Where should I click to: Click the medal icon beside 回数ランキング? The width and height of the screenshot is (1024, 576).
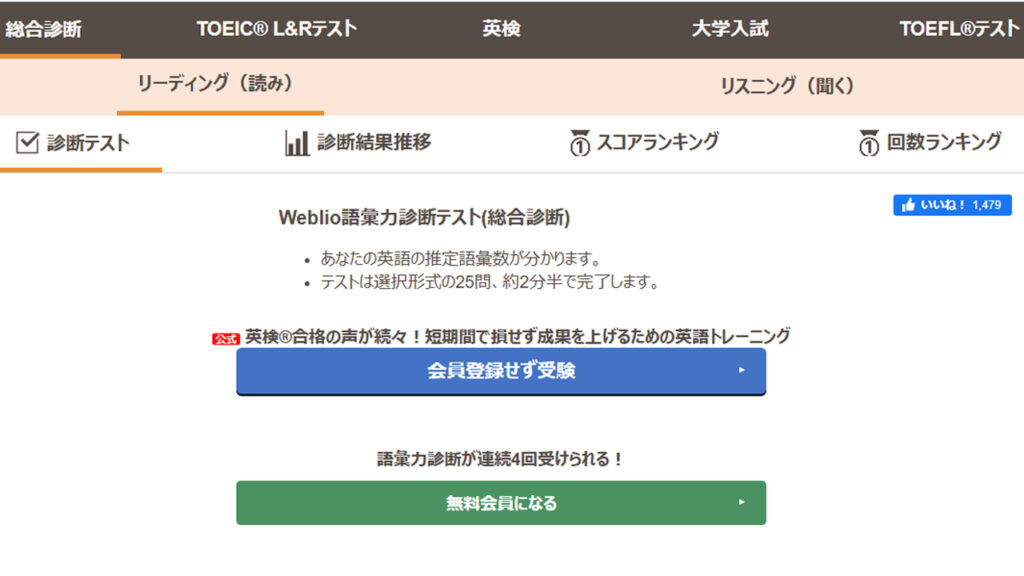tap(869, 142)
